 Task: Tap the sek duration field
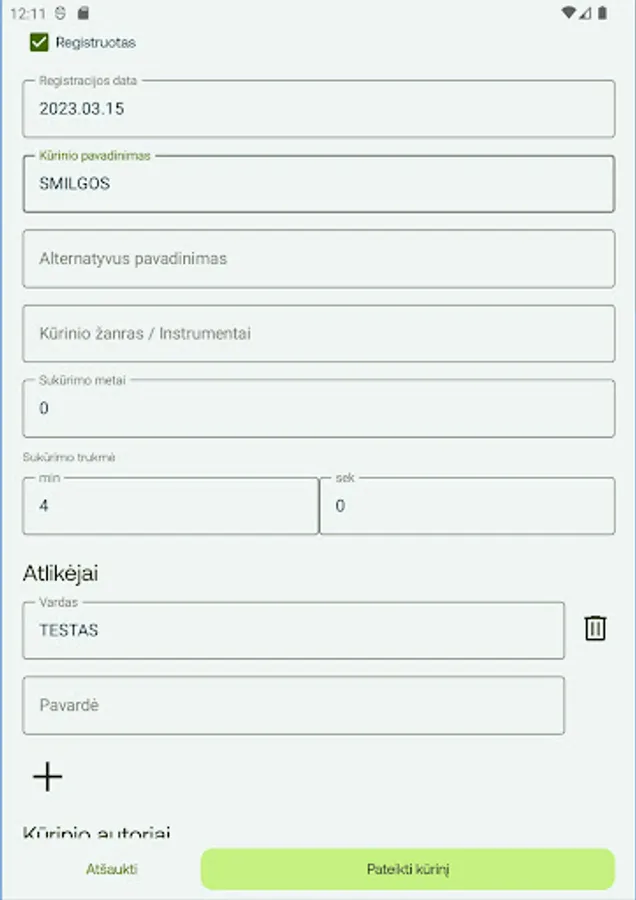[467, 506]
